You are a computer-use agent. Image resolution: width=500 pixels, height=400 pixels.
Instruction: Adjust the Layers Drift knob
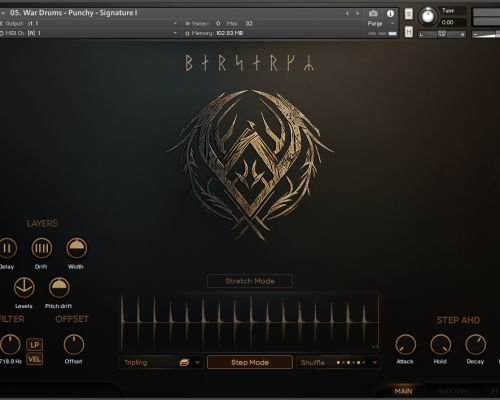point(42,248)
